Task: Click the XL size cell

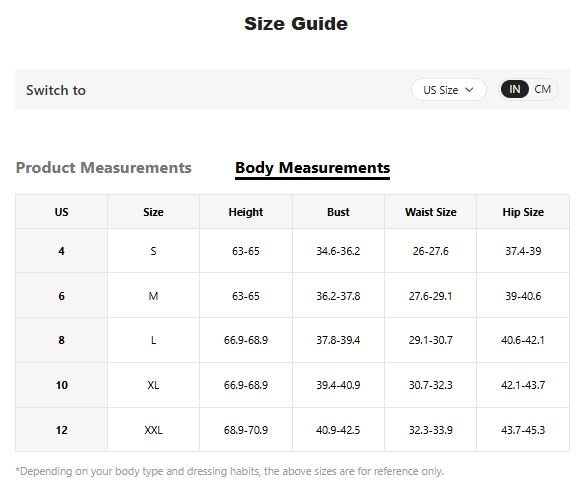Action: tap(153, 385)
